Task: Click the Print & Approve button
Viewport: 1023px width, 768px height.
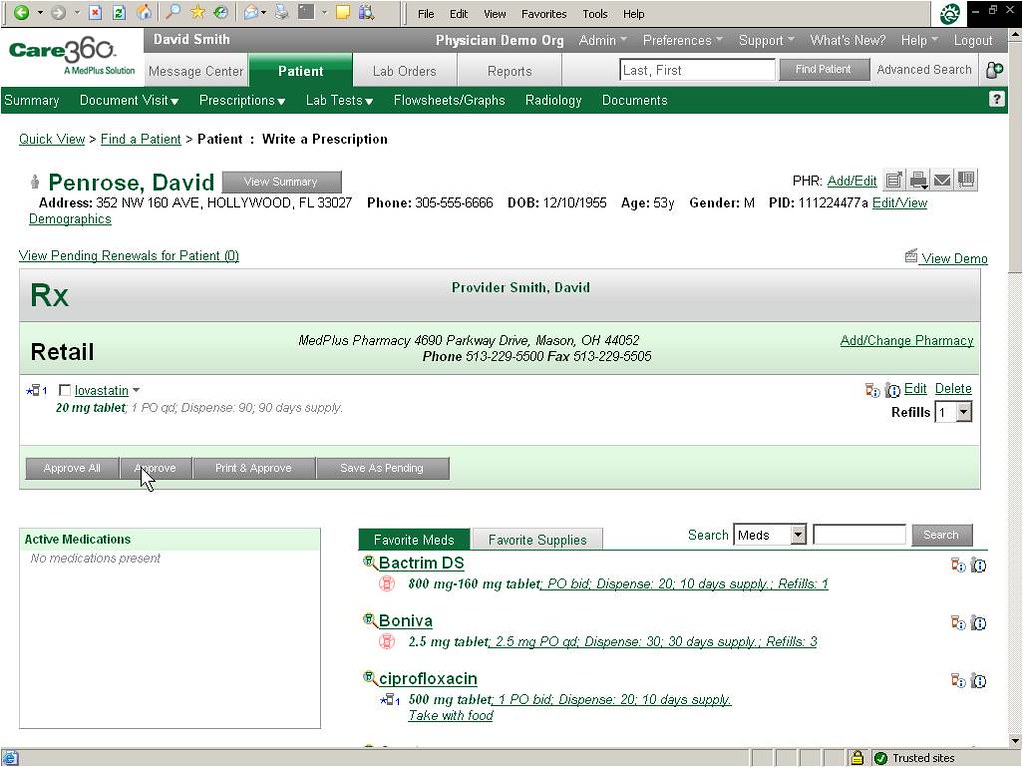Action: [253, 468]
